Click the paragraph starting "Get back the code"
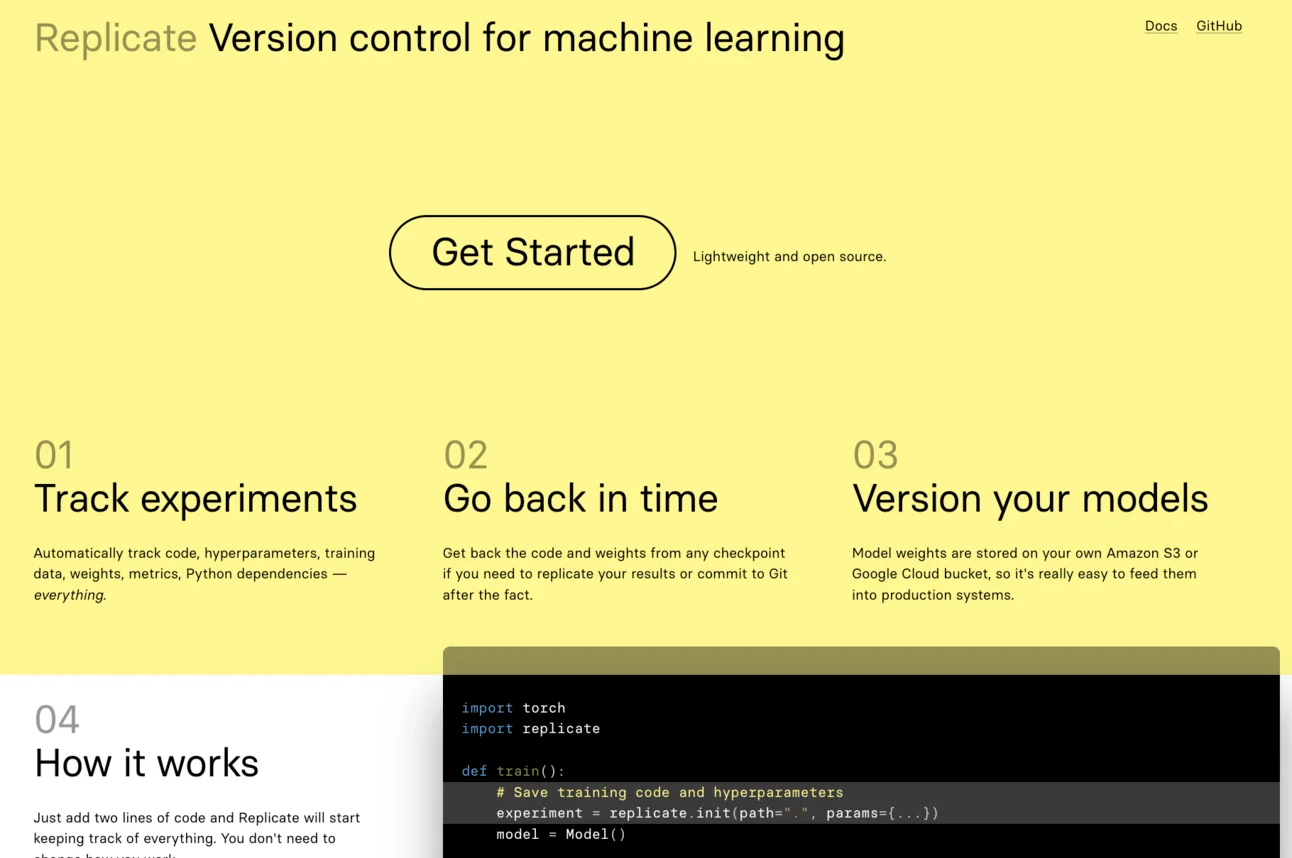The height and width of the screenshot is (858, 1292). (x=615, y=574)
